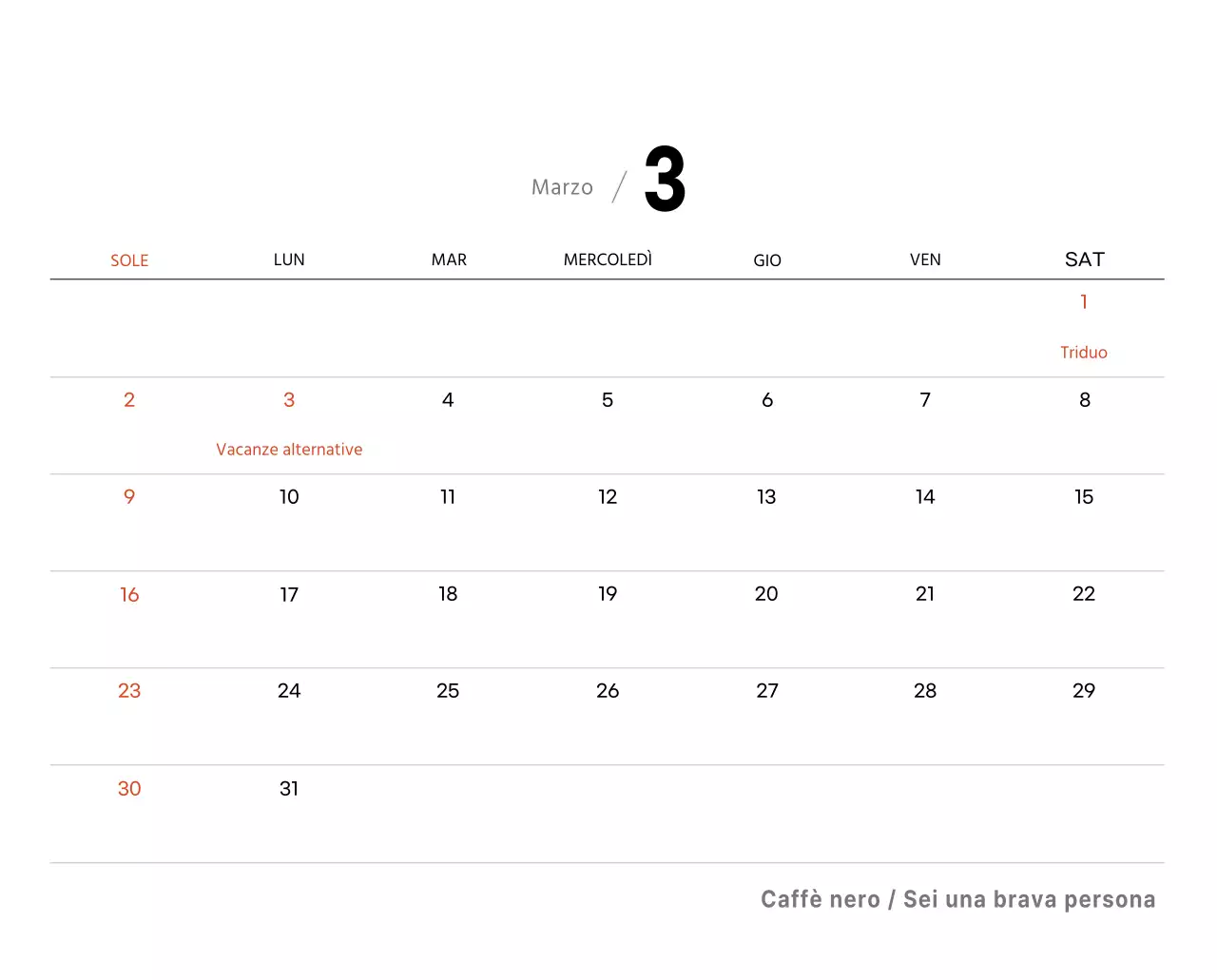1217x980 pixels.
Task: Click date 9 in red
Action: click(x=129, y=497)
